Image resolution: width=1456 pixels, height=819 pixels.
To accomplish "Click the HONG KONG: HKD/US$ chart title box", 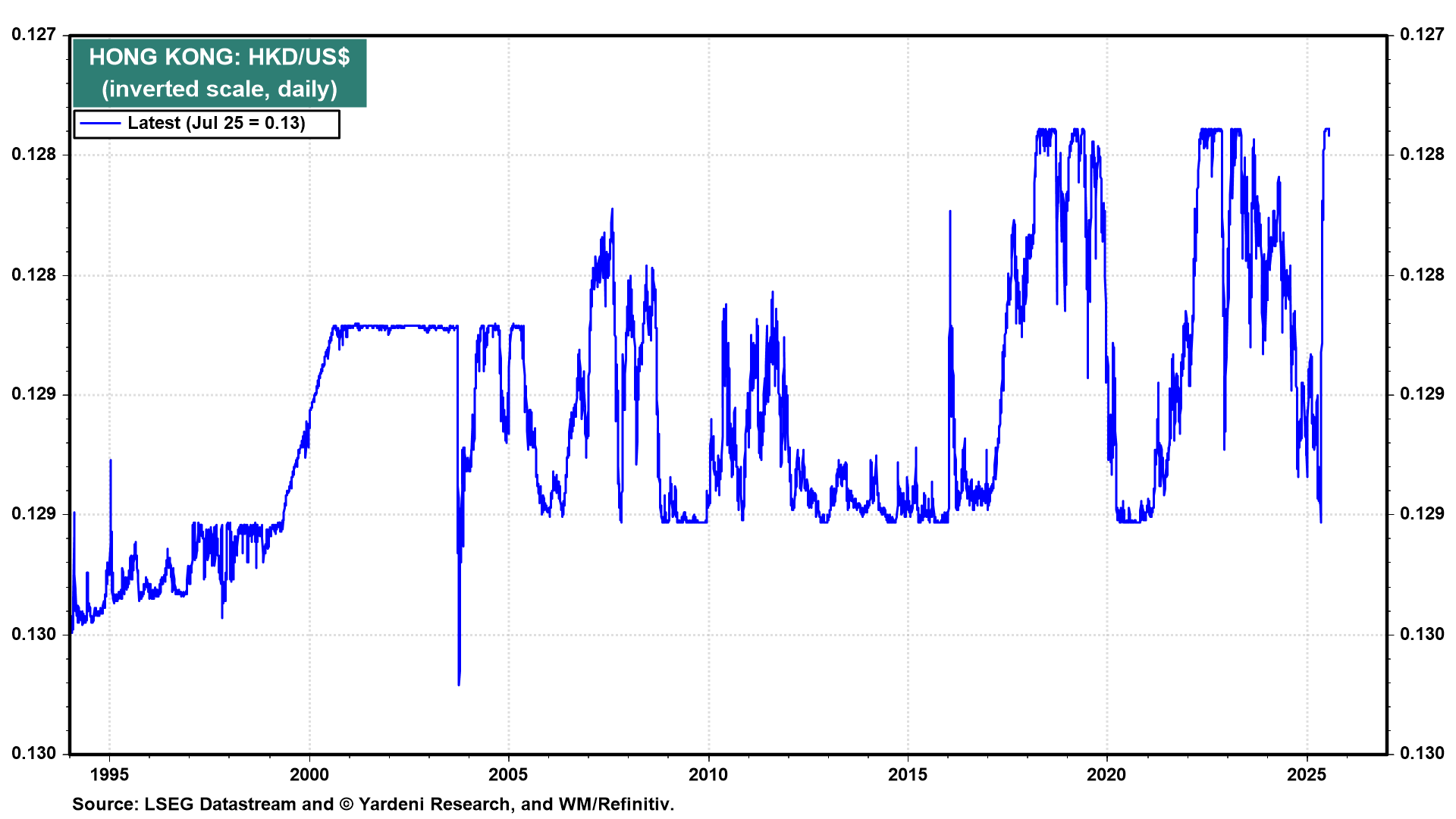I will point(219,57).
